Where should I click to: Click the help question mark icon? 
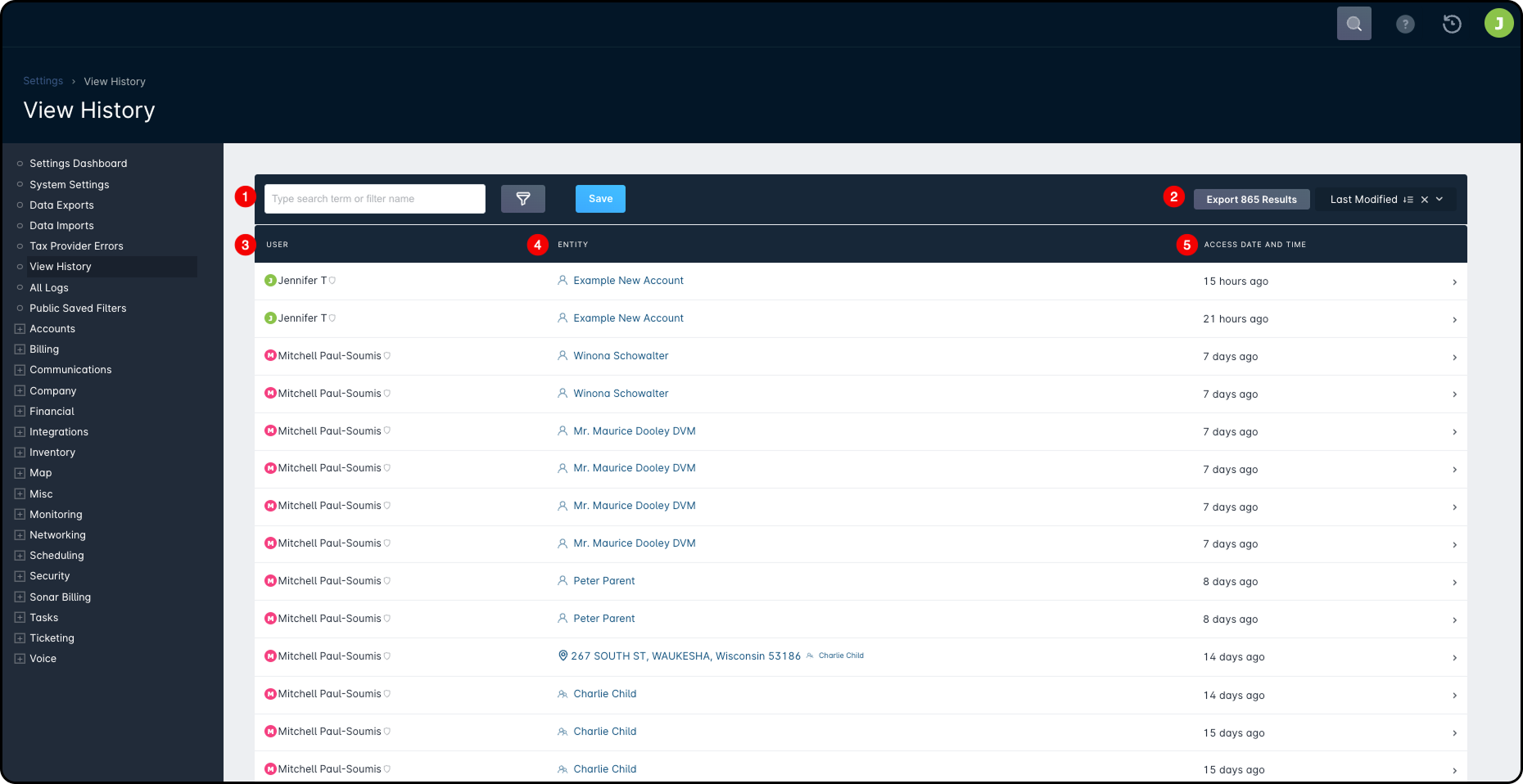1405,25
